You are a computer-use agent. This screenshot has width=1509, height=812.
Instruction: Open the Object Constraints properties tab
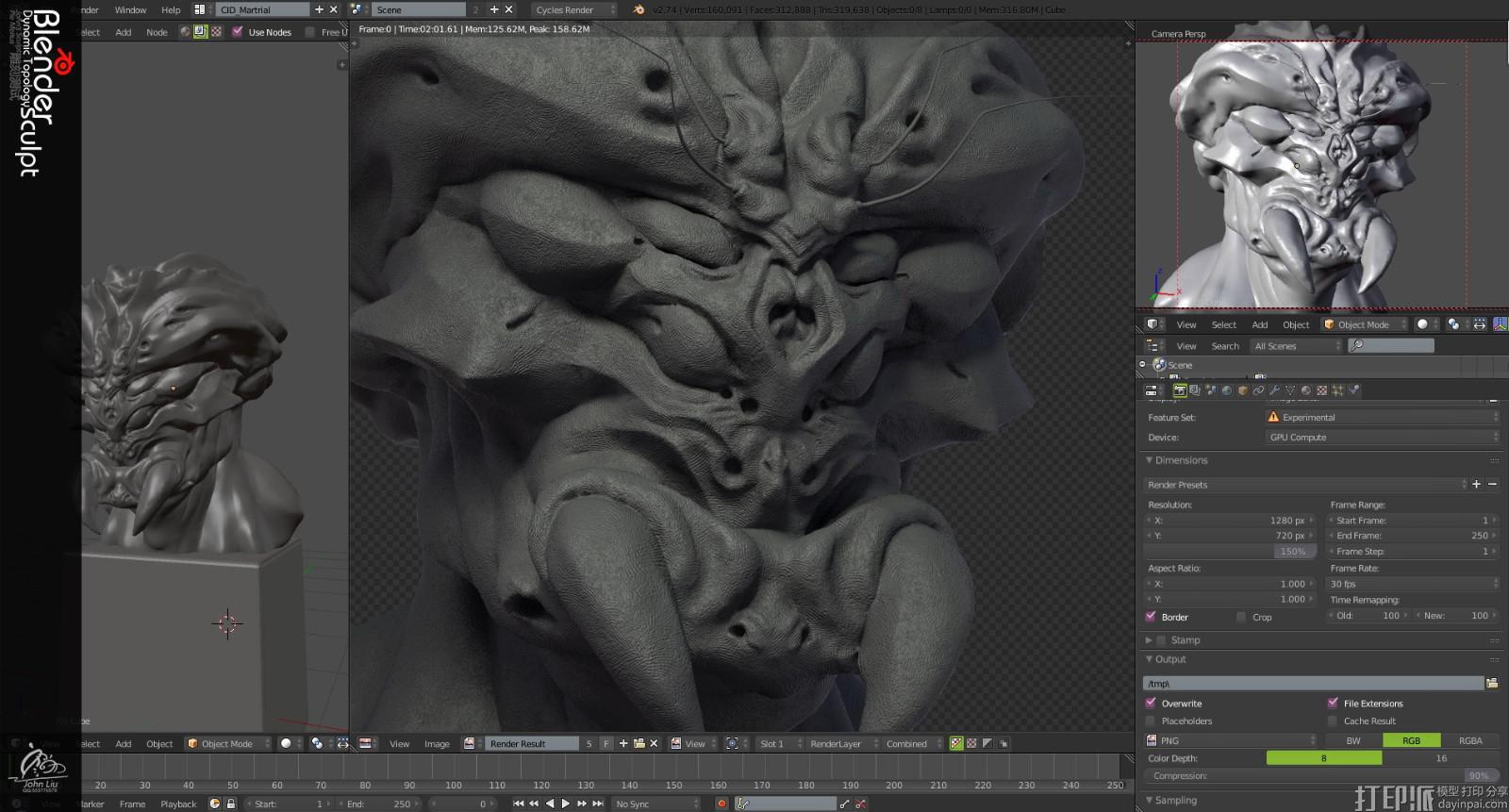click(1258, 390)
